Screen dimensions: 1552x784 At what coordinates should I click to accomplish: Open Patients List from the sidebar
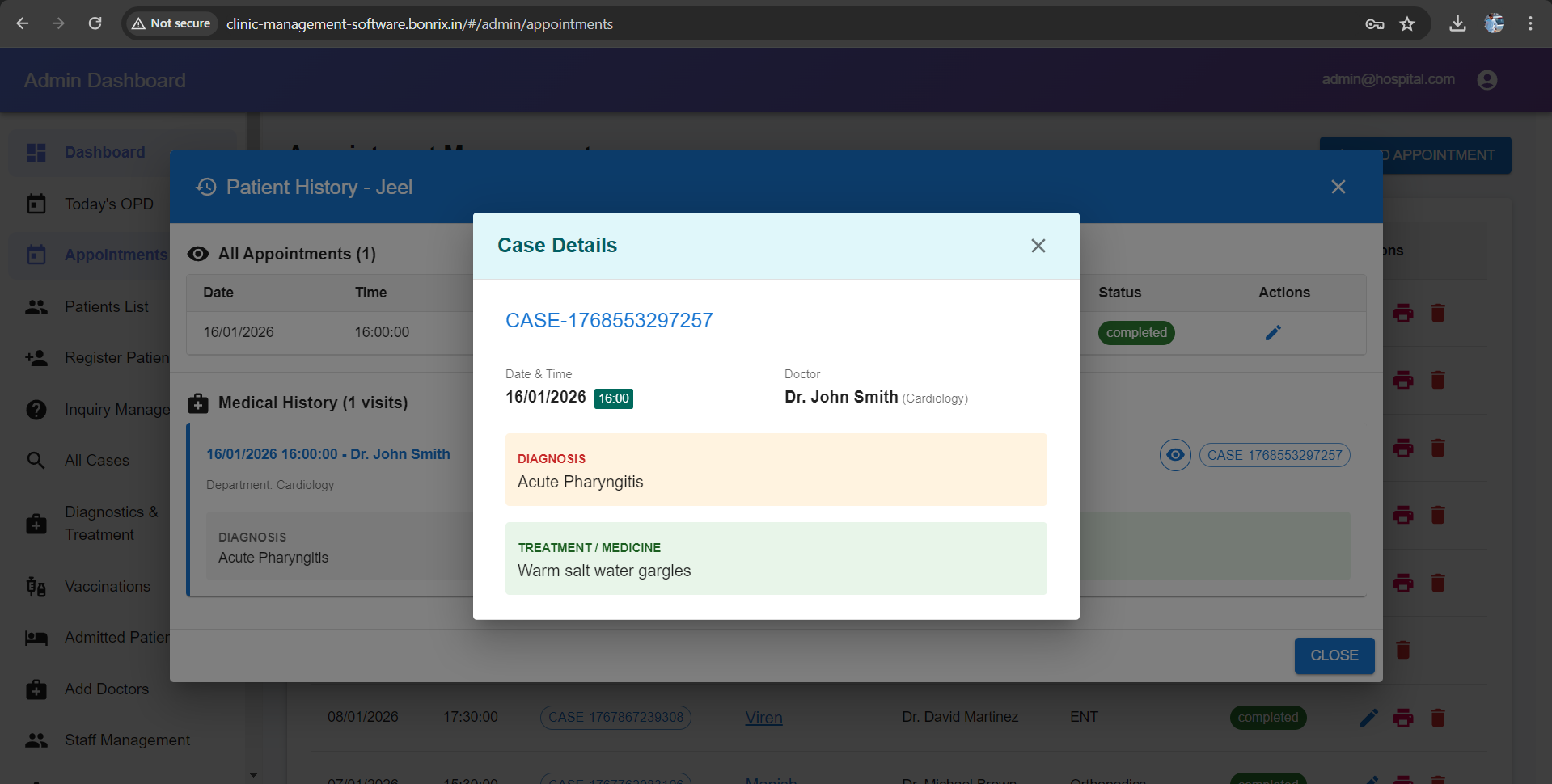pos(106,306)
